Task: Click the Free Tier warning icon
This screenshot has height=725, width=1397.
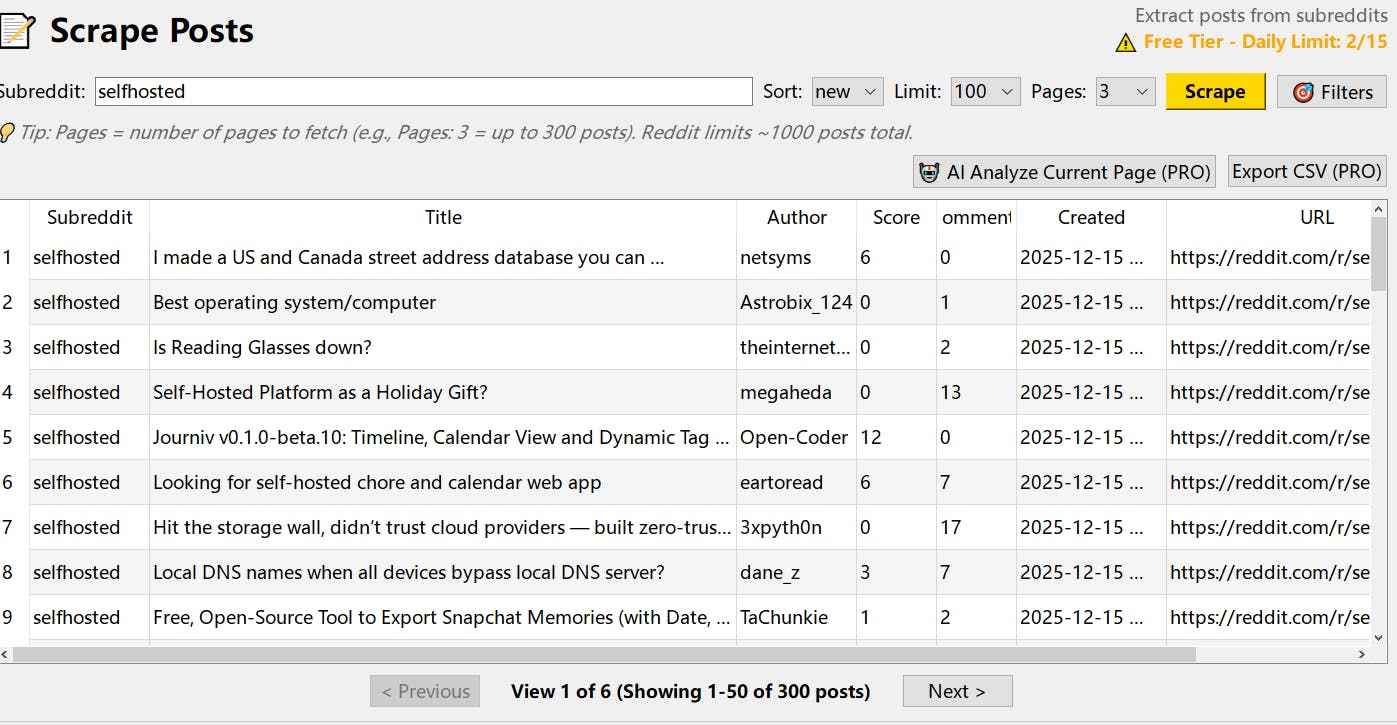Action: click(1126, 42)
